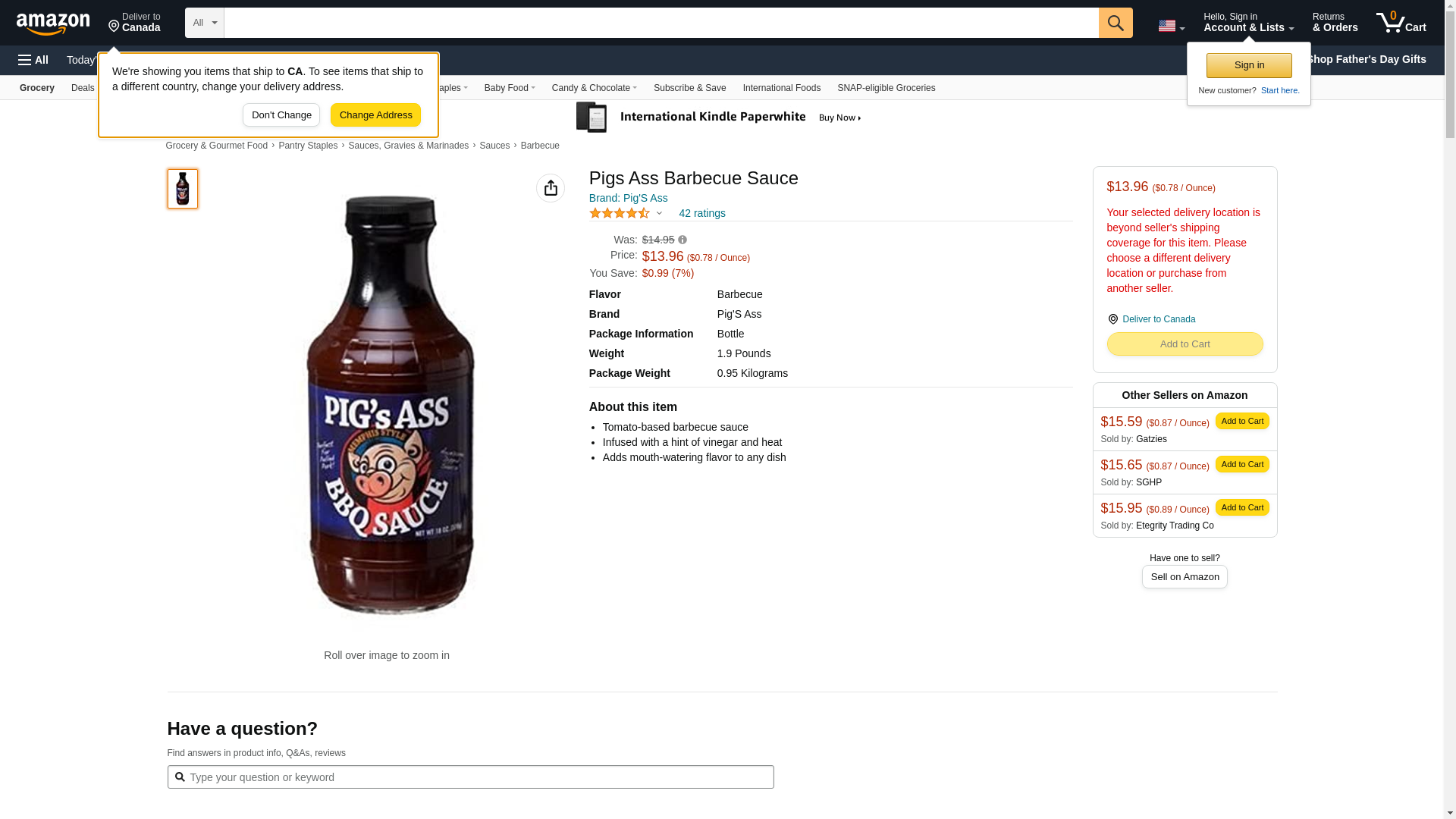Click the Change Address button
The height and width of the screenshot is (819, 1456).
click(375, 115)
